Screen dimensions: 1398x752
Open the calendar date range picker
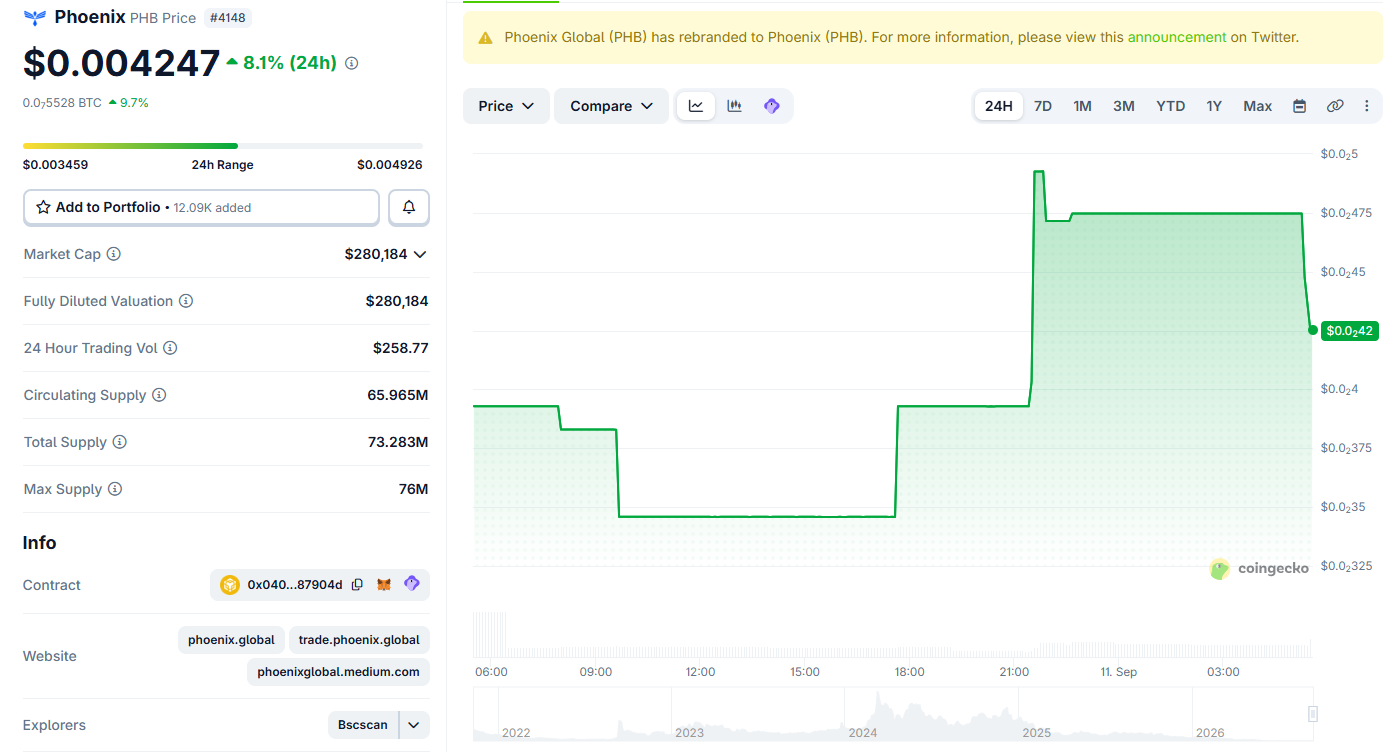[1300, 106]
